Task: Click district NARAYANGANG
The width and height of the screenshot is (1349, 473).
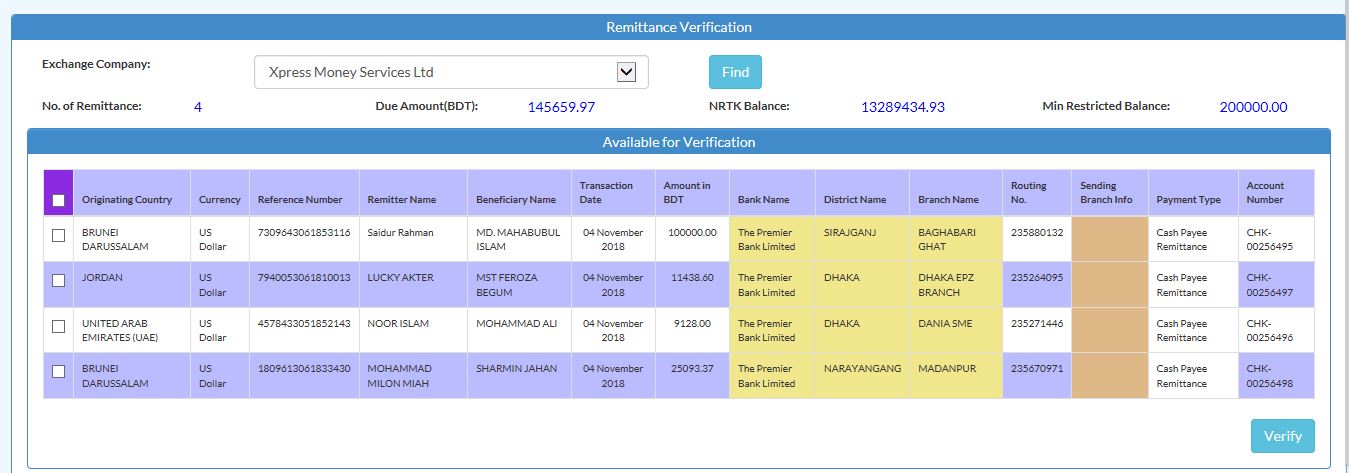Action: point(862,368)
